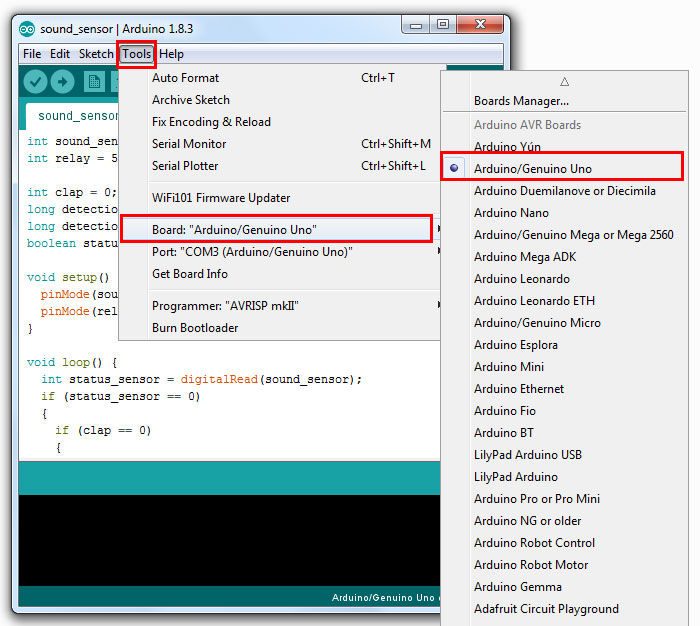Expand the Programmer AVRISP mkII submenu
The image size is (700, 626).
pos(281,306)
